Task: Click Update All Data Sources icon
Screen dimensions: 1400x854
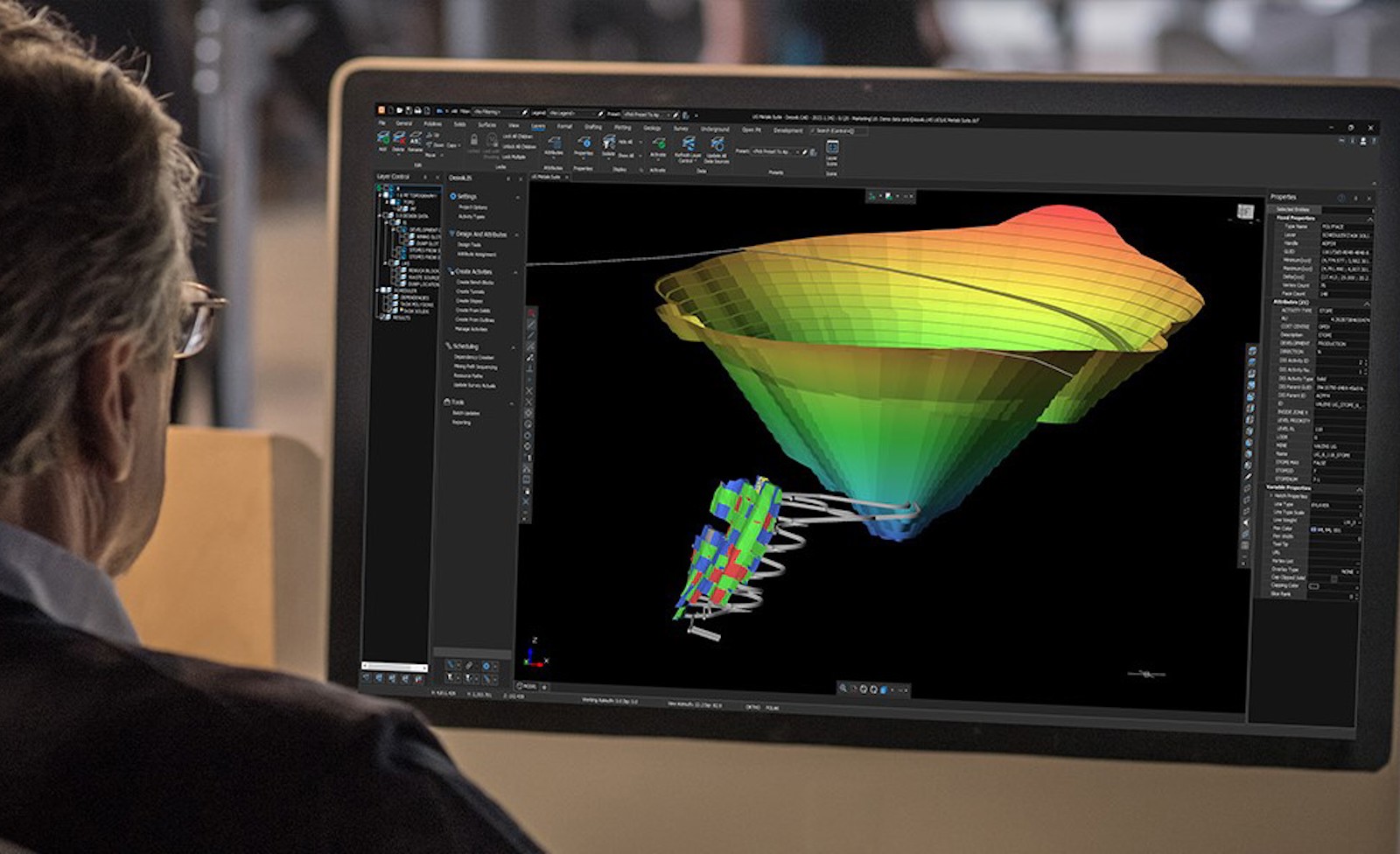Action: click(x=716, y=146)
